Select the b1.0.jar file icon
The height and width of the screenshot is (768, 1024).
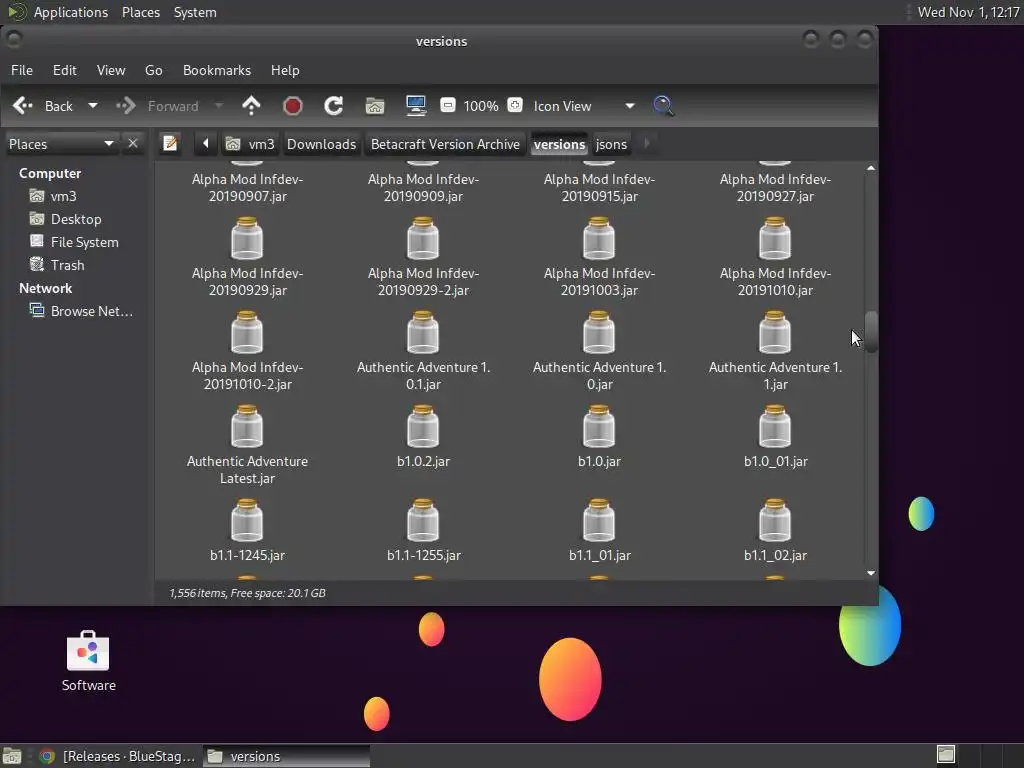pos(599,426)
